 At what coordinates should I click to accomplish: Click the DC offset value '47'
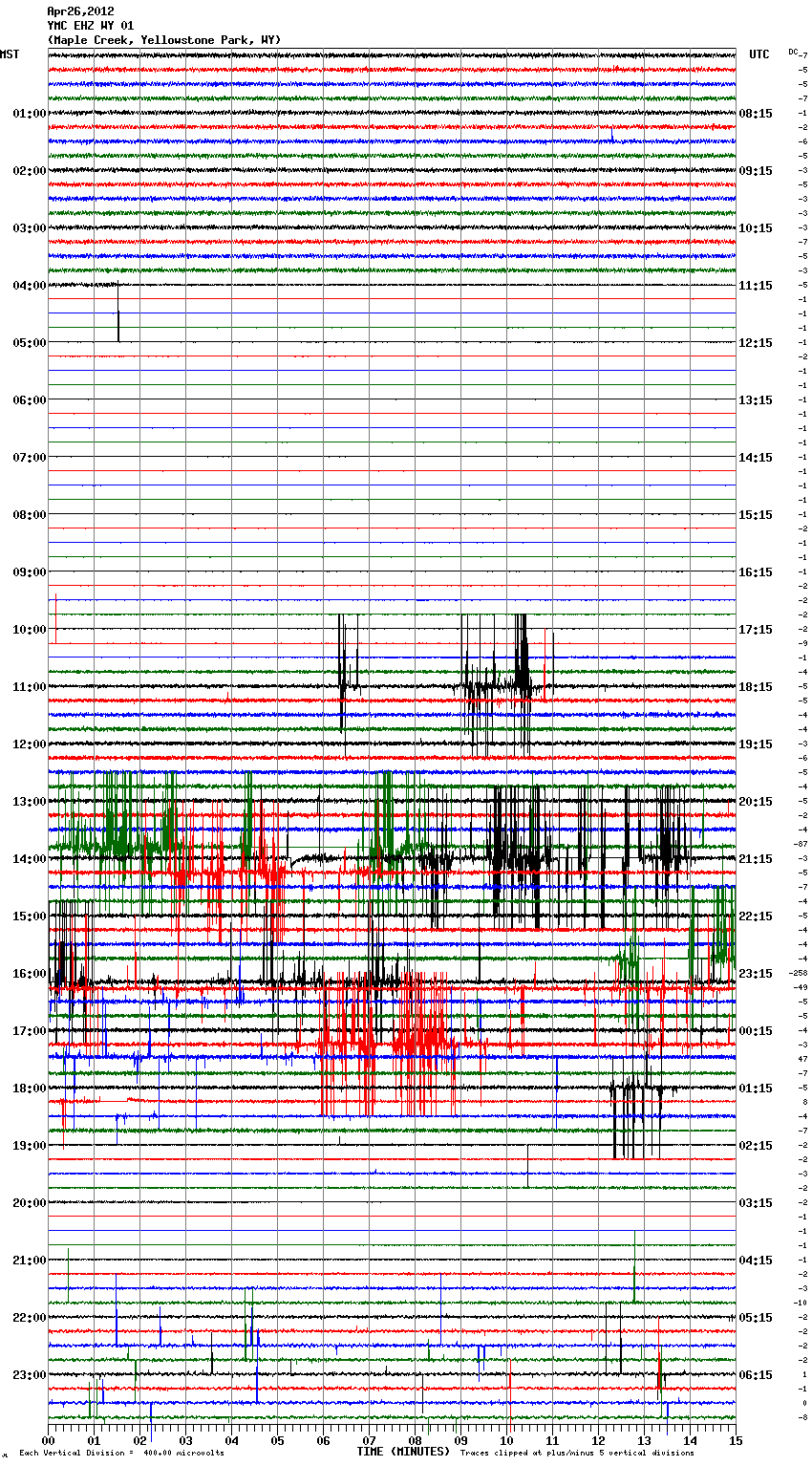tap(803, 1059)
